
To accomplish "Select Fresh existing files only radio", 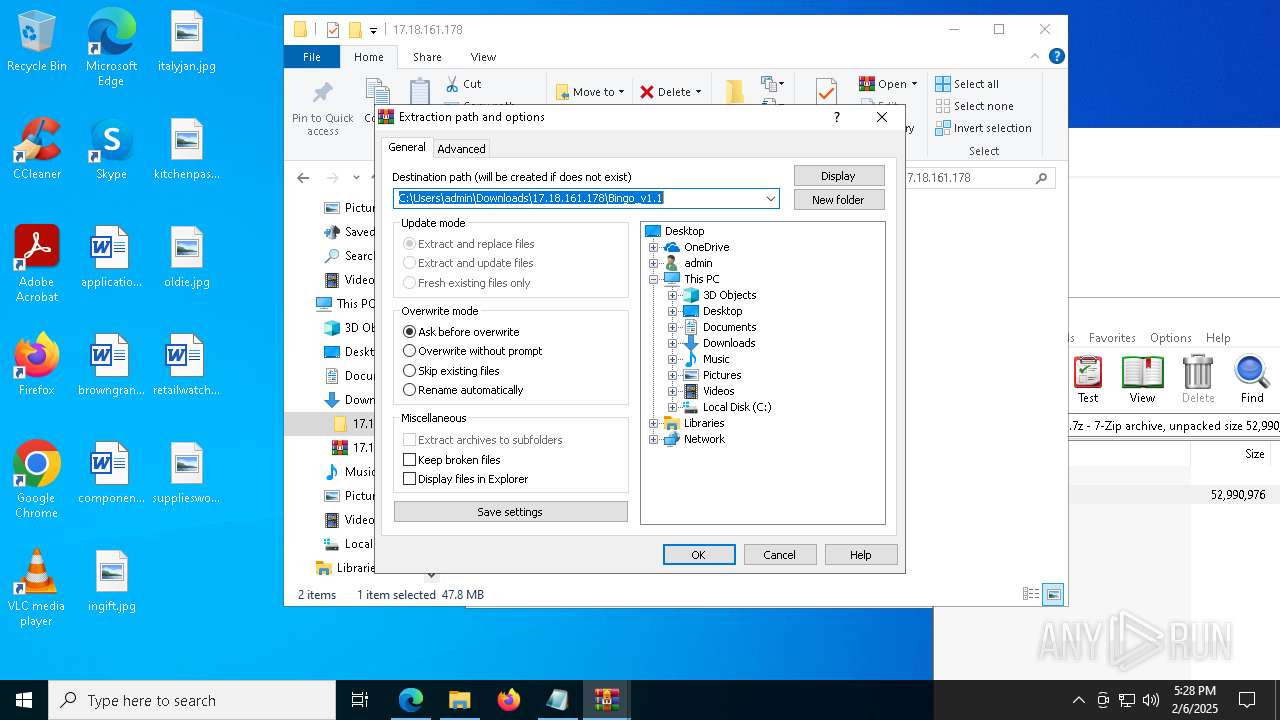I will click(x=466, y=283).
